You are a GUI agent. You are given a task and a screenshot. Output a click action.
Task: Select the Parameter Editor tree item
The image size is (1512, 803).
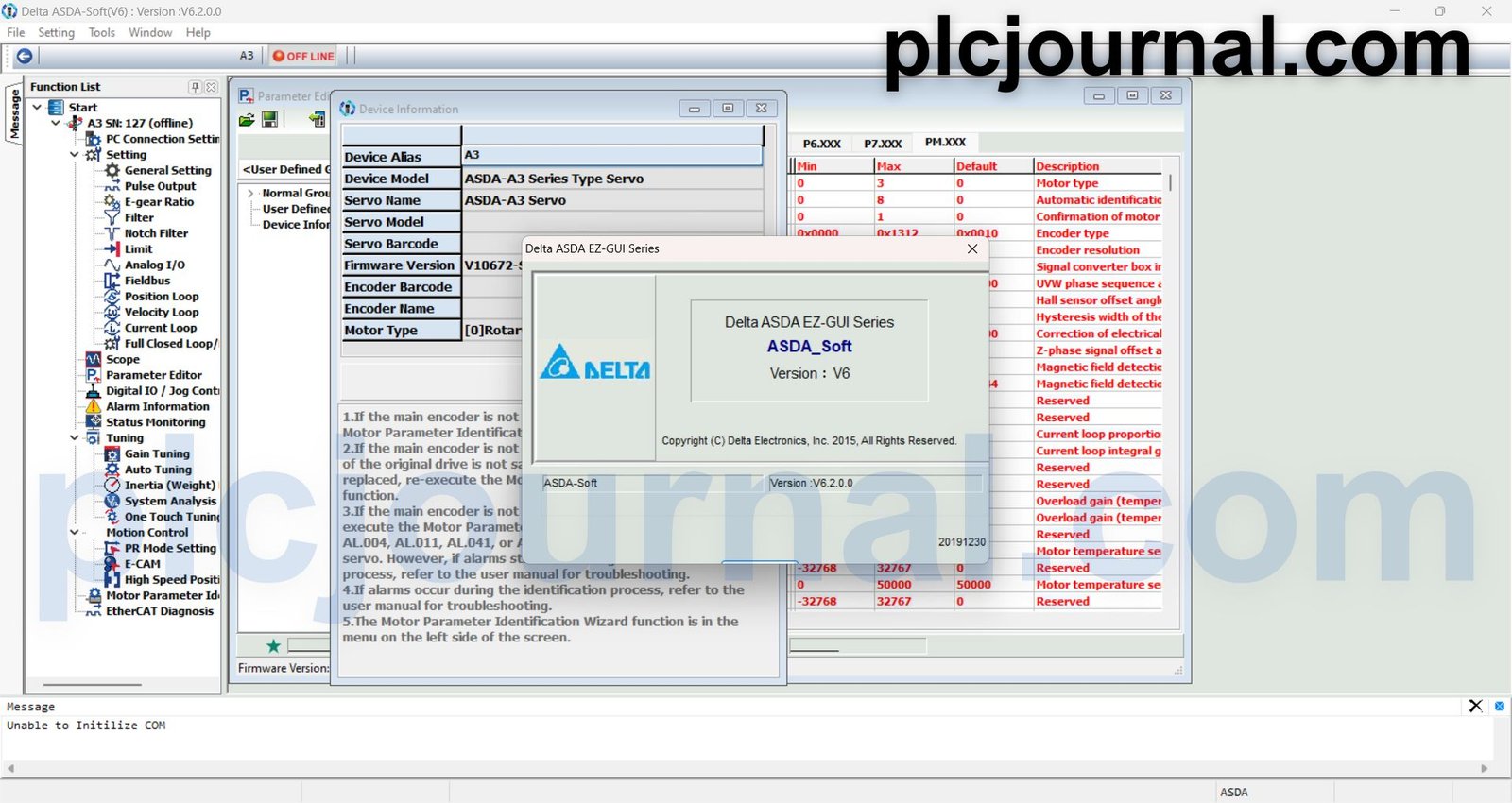click(x=154, y=375)
